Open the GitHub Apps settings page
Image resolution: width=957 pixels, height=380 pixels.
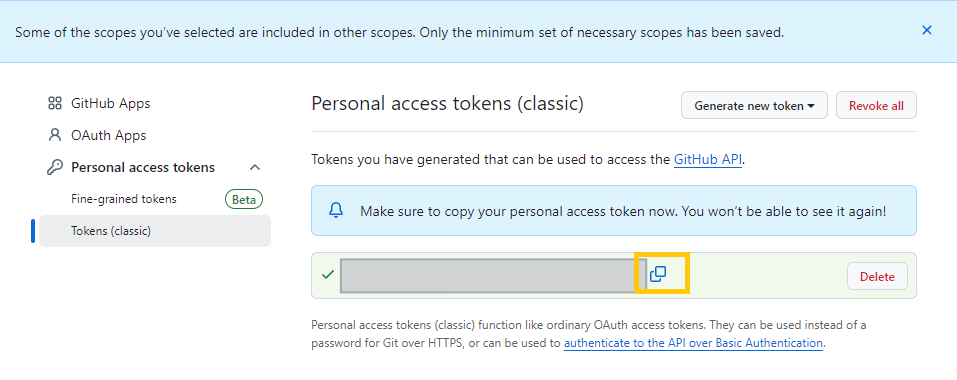point(110,103)
